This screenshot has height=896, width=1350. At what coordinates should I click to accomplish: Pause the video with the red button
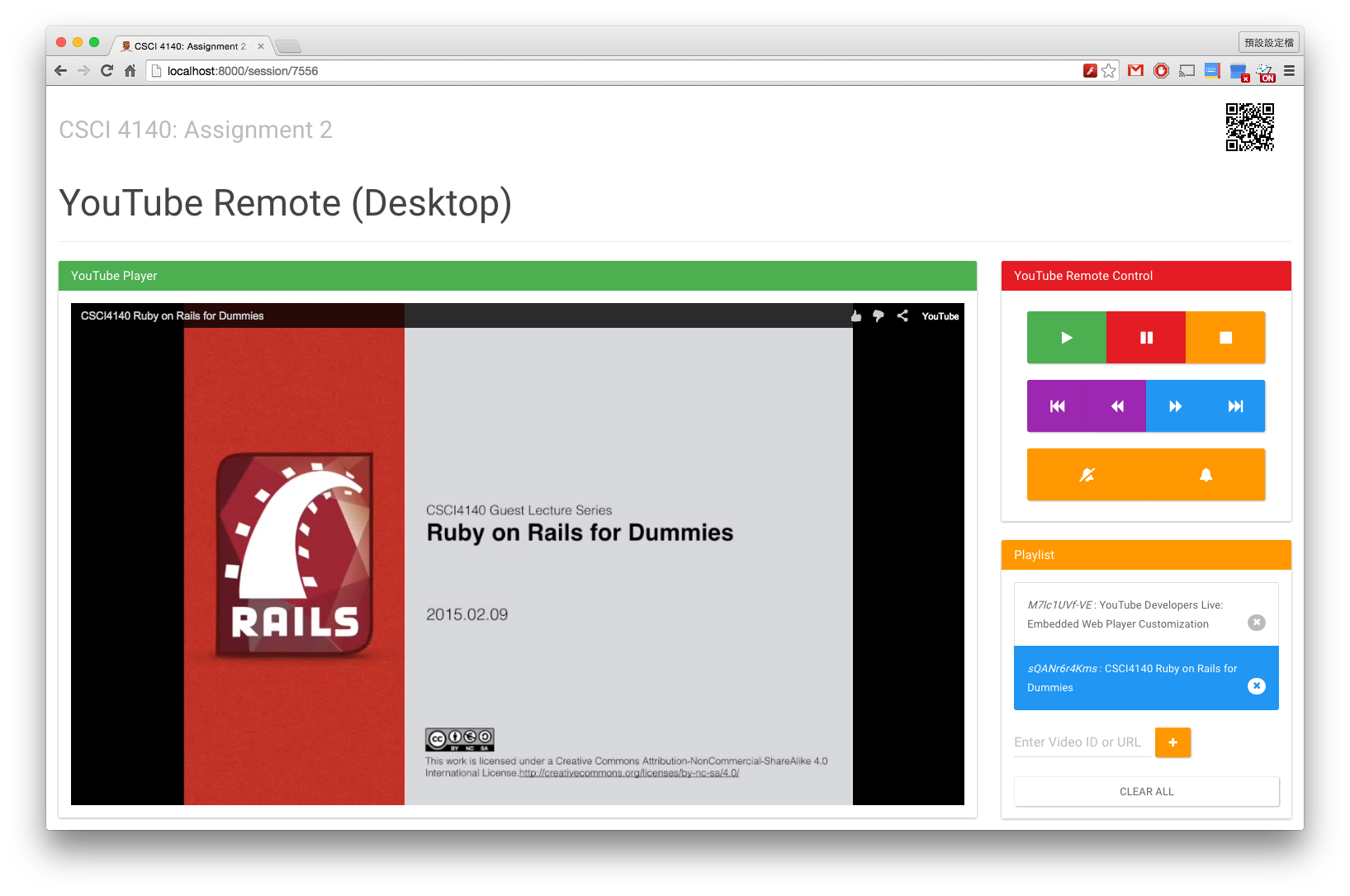point(1146,338)
